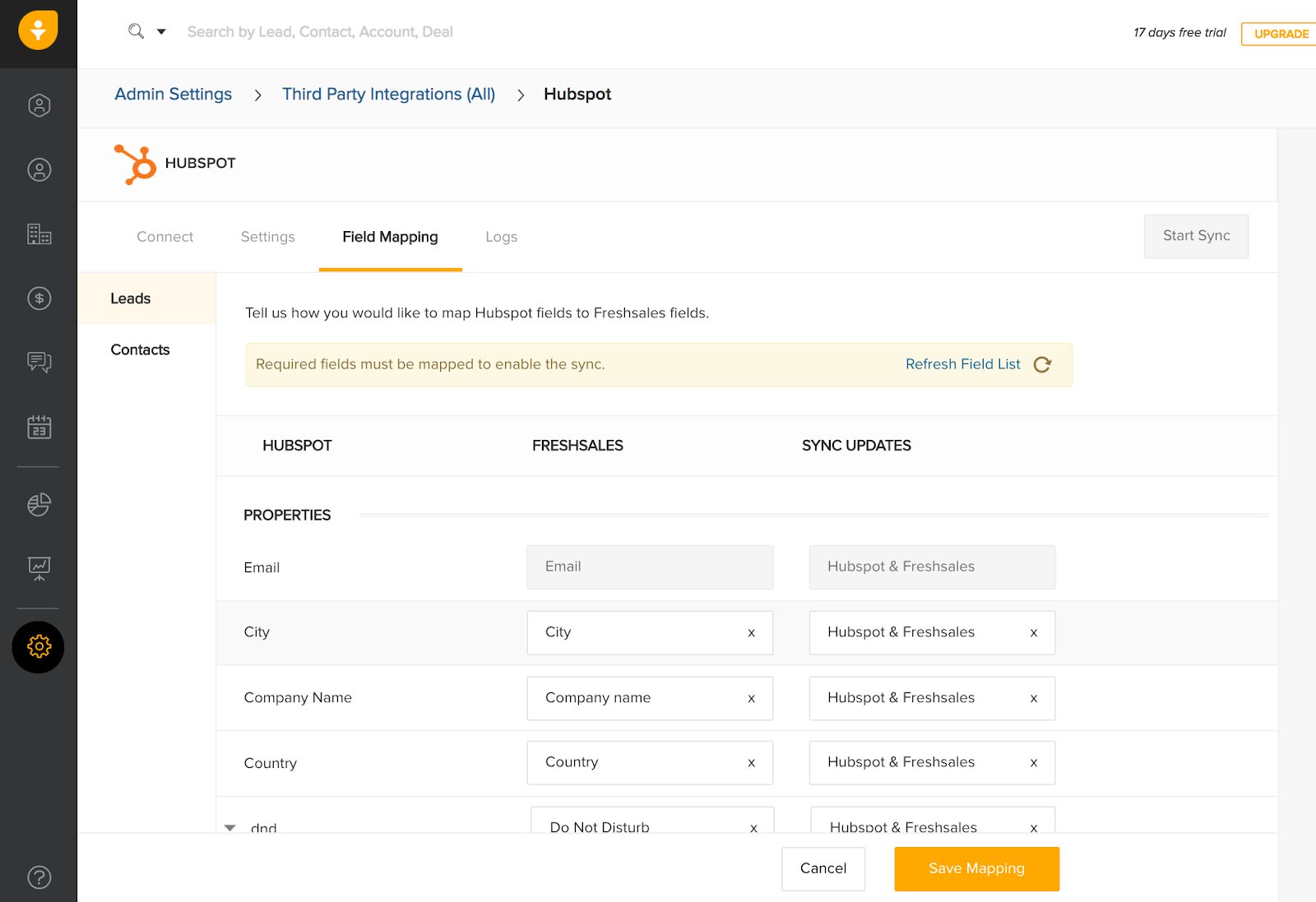1316x902 pixels.
Task: Switch to the Settings tab
Action: 267,237
